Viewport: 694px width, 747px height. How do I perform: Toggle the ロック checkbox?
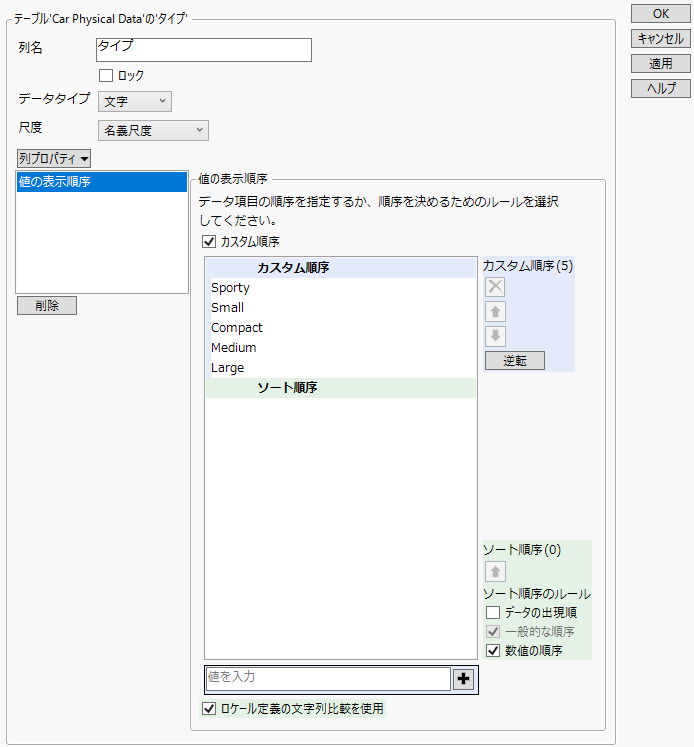(106, 76)
